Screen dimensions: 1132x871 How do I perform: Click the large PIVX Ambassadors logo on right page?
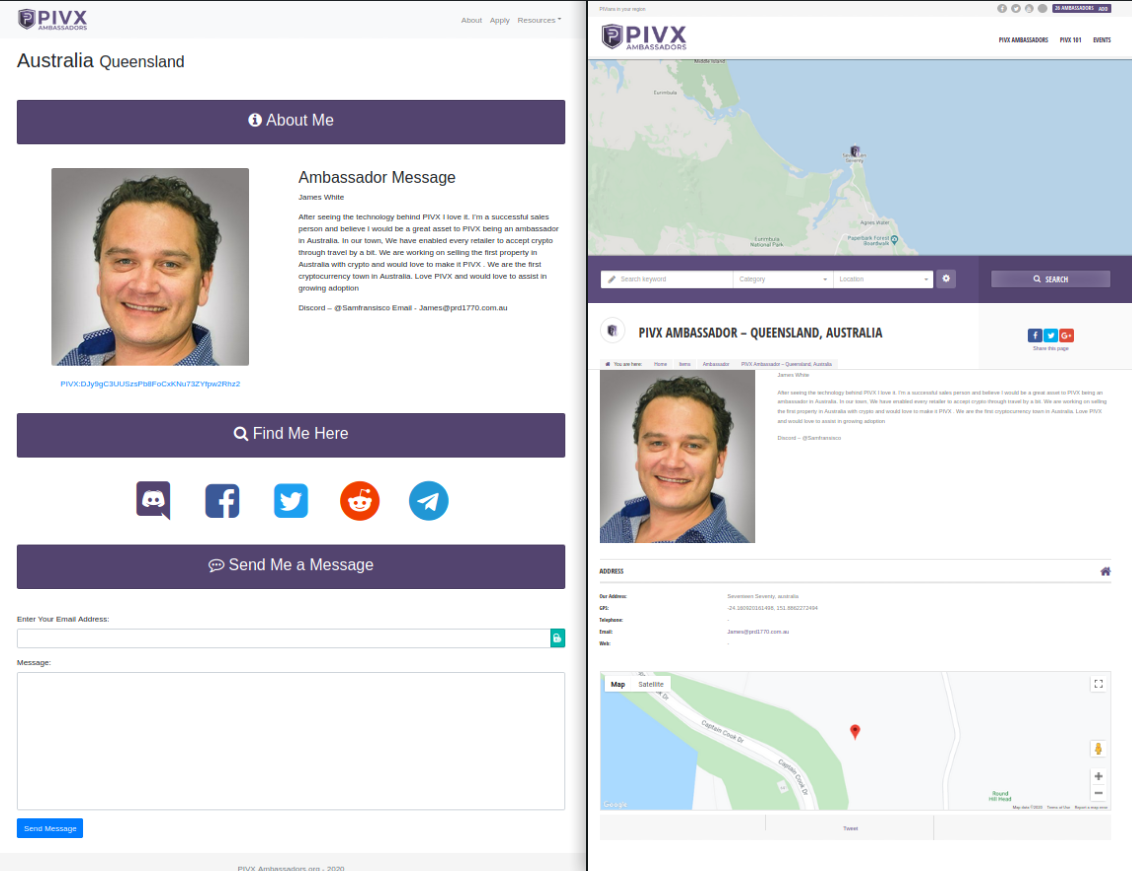(x=644, y=37)
